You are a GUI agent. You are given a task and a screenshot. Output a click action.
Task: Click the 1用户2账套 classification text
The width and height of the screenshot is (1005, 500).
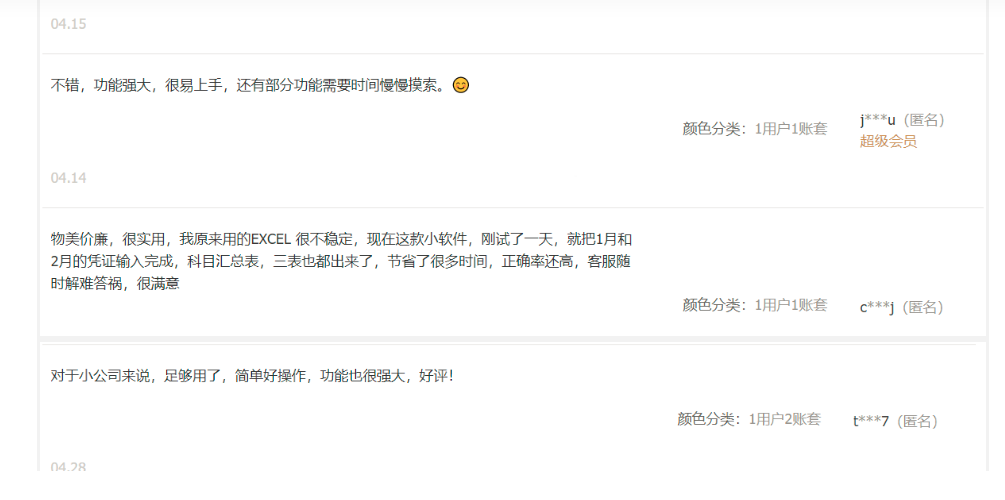coord(785,419)
